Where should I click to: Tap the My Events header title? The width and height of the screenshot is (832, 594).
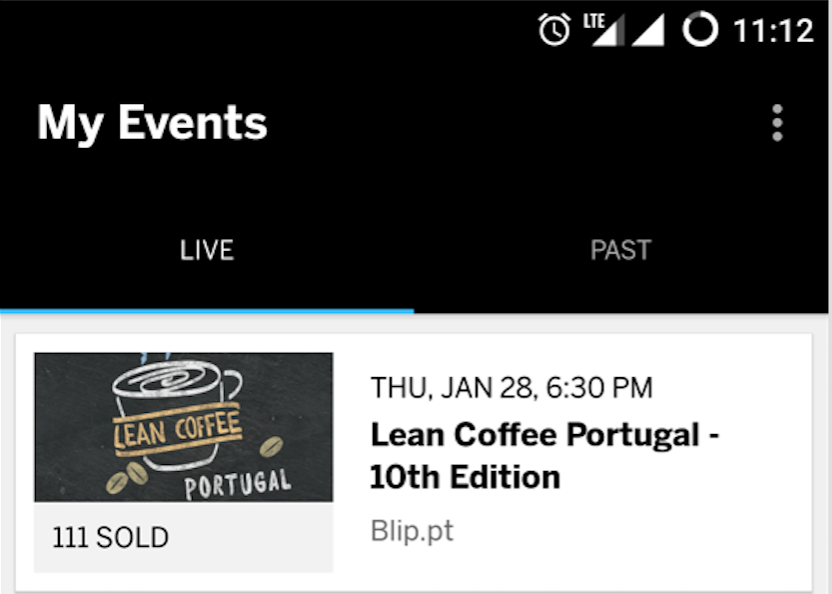click(x=152, y=123)
